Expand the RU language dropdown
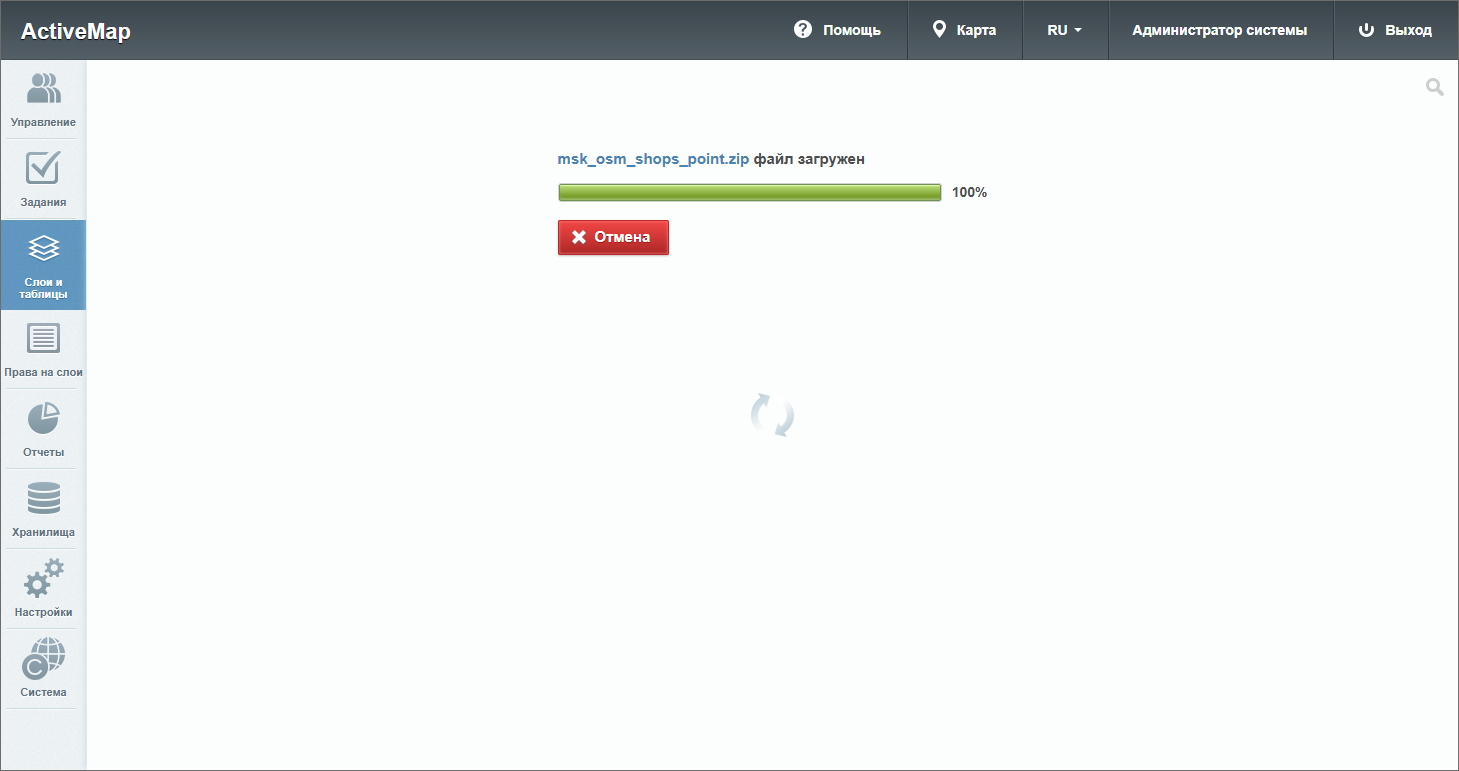Viewport: 1459px width, 771px height. coord(1064,30)
